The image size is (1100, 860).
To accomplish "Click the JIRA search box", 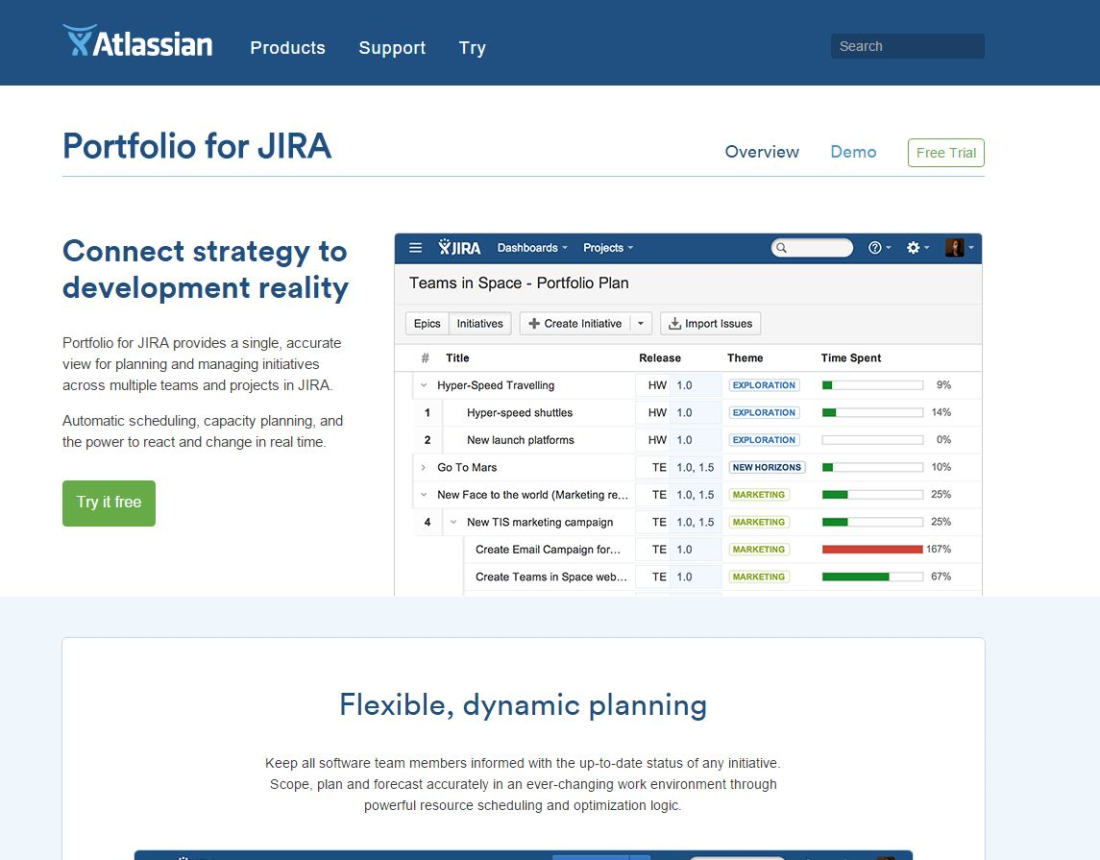I will tap(812, 248).
